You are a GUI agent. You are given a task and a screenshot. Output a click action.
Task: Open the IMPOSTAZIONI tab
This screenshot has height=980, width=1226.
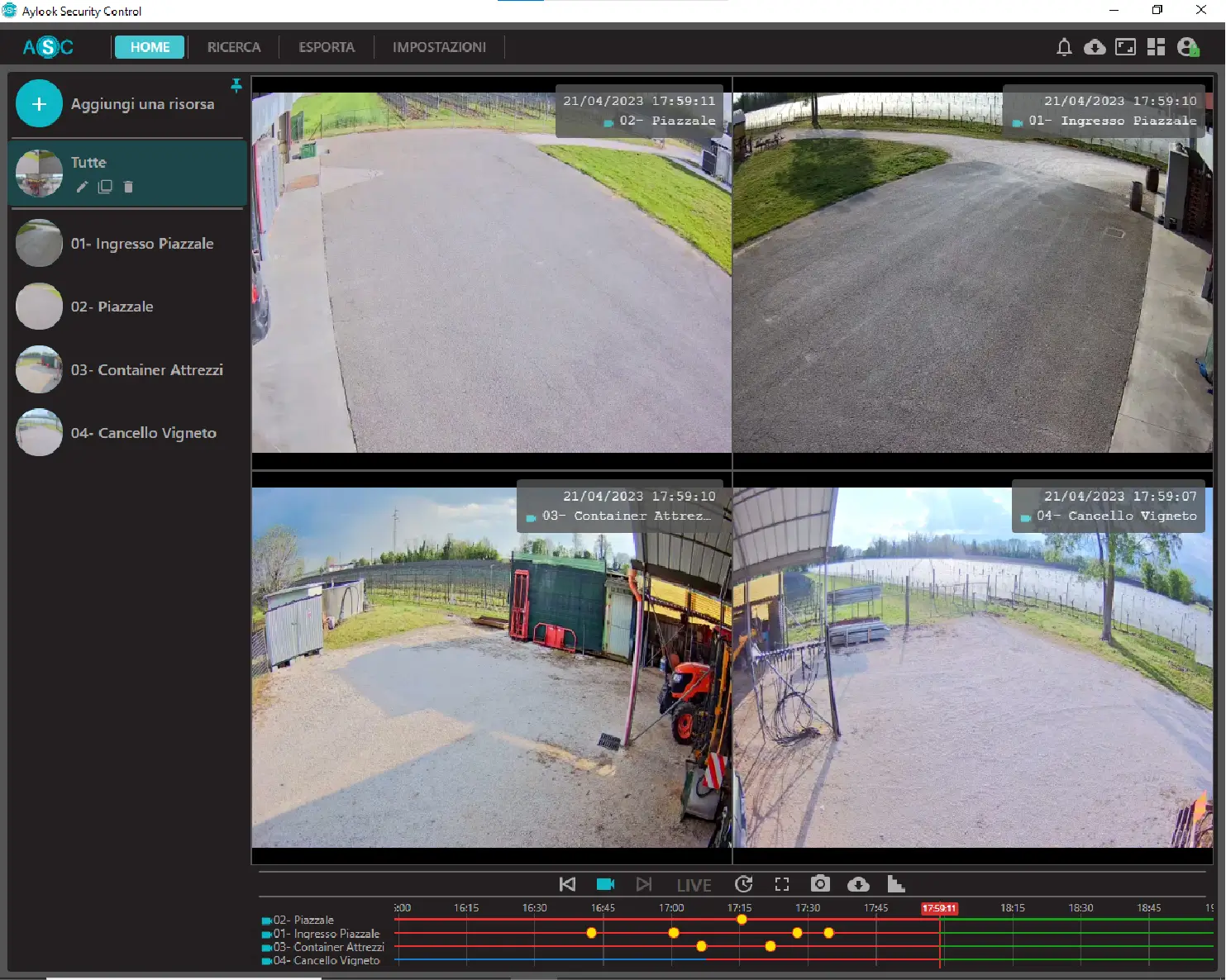click(x=439, y=47)
